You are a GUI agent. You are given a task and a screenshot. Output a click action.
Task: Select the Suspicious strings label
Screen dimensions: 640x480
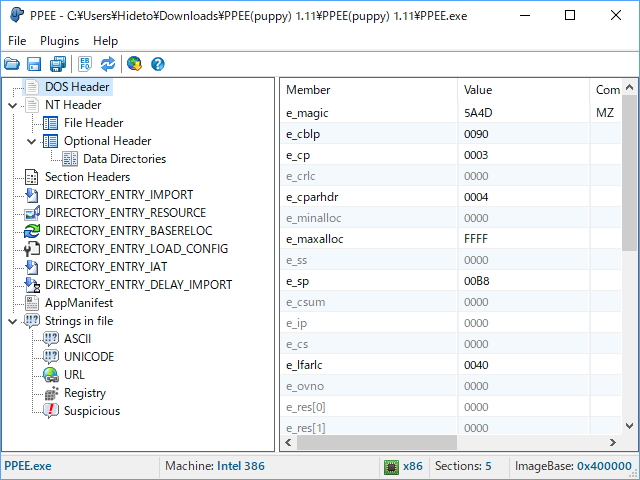(92, 411)
